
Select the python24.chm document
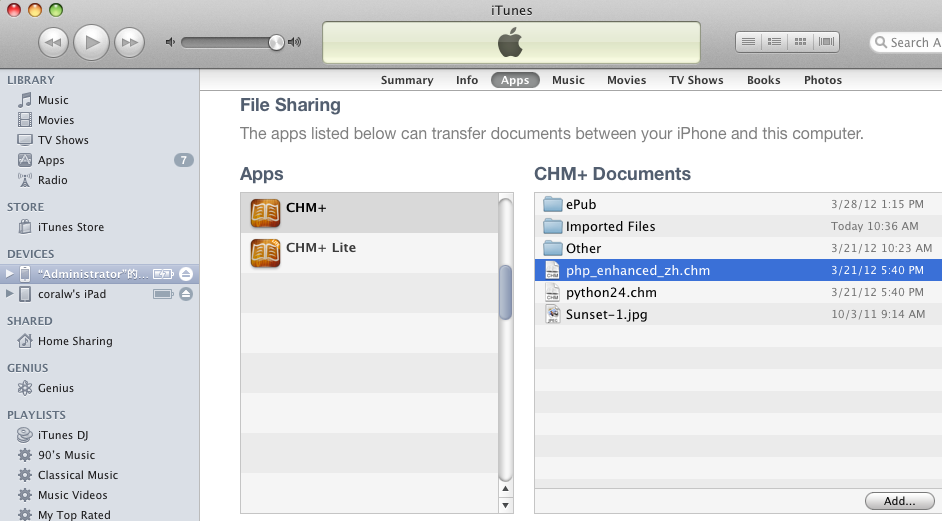pyautogui.click(x=738, y=293)
